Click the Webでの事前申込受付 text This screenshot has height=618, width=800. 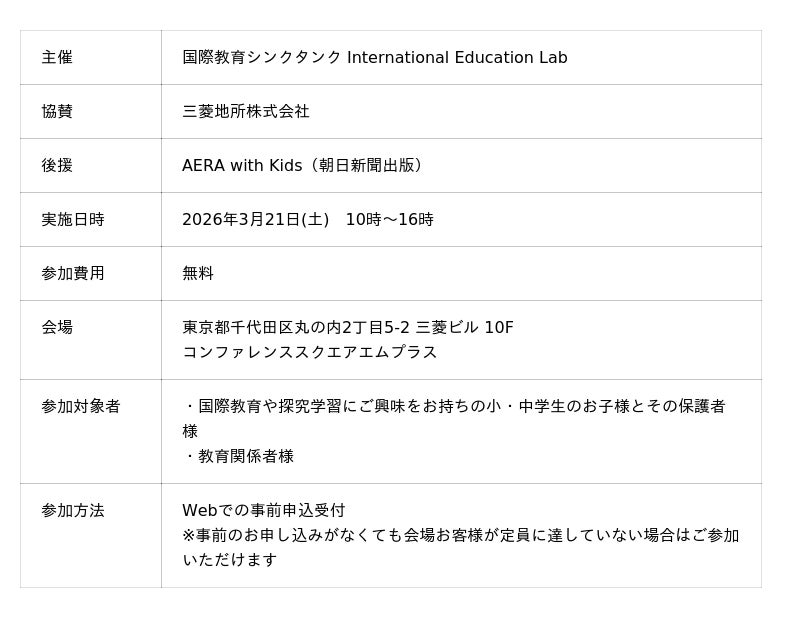pyautogui.click(x=263, y=511)
